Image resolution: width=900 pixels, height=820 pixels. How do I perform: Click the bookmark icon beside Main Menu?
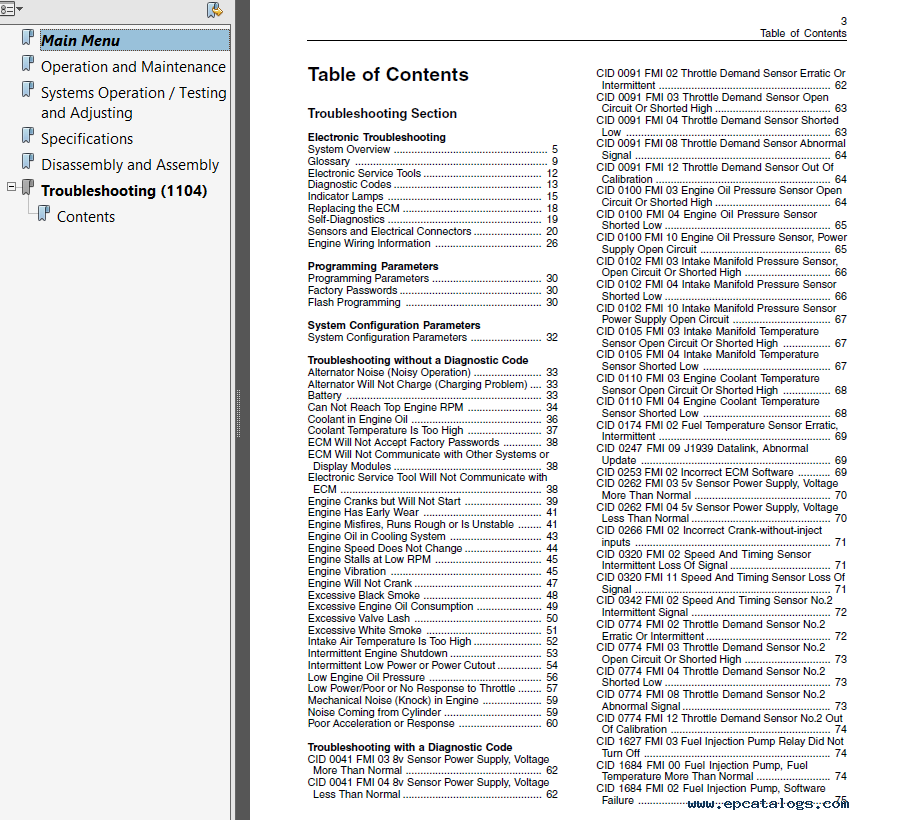(x=28, y=37)
